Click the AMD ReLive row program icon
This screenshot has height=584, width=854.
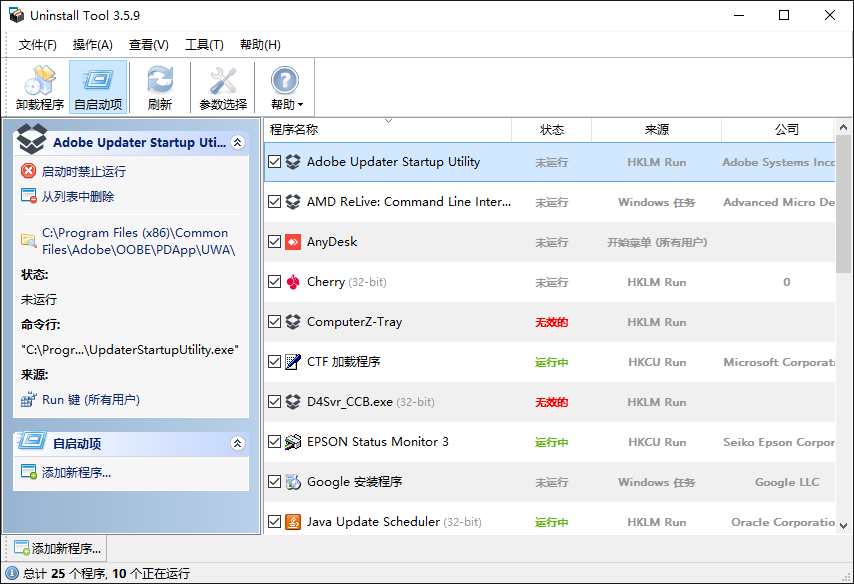click(x=293, y=202)
